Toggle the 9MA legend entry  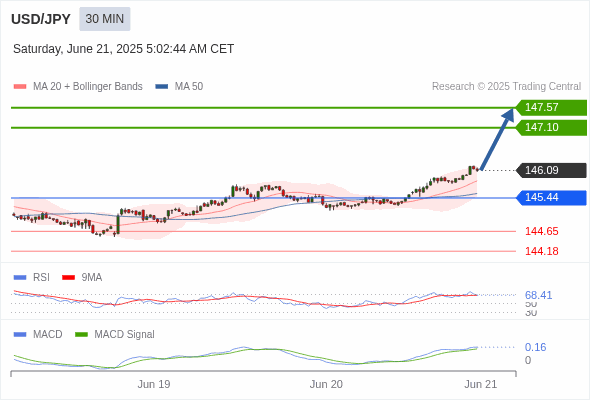pyautogui.click(x=82, y=277)
